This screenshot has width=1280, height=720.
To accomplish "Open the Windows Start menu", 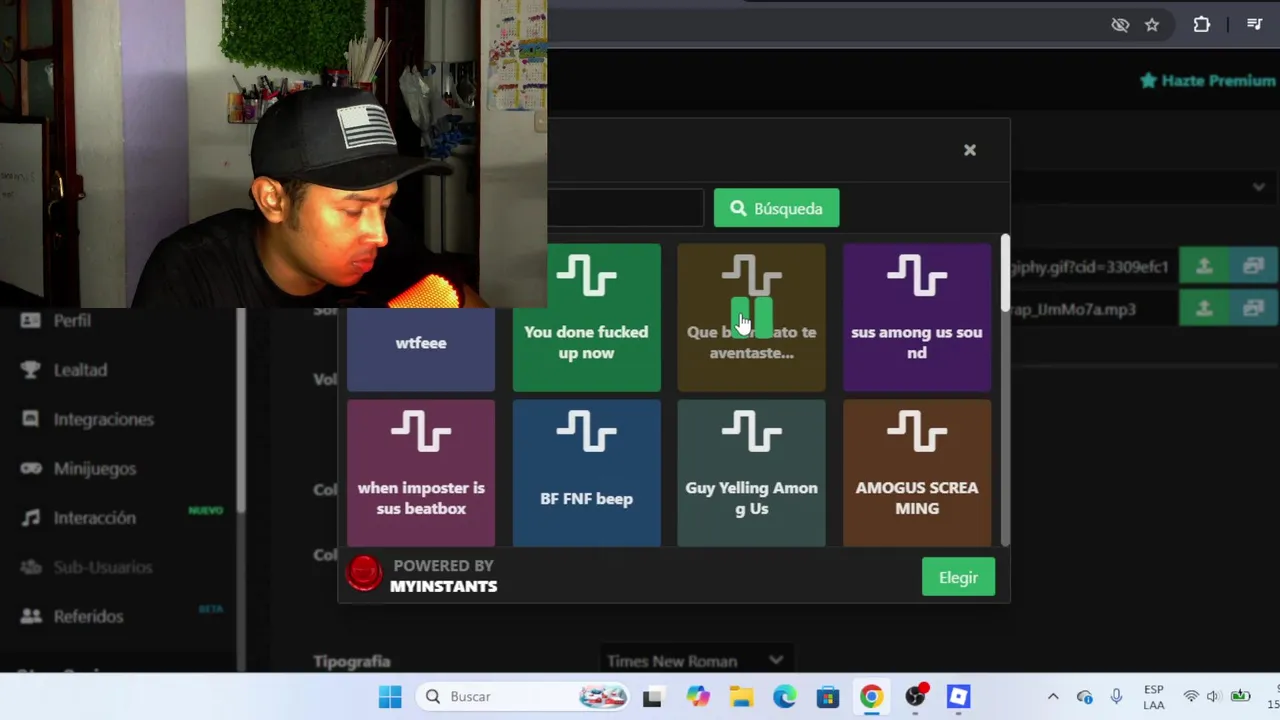I will [x=390, y=697].
